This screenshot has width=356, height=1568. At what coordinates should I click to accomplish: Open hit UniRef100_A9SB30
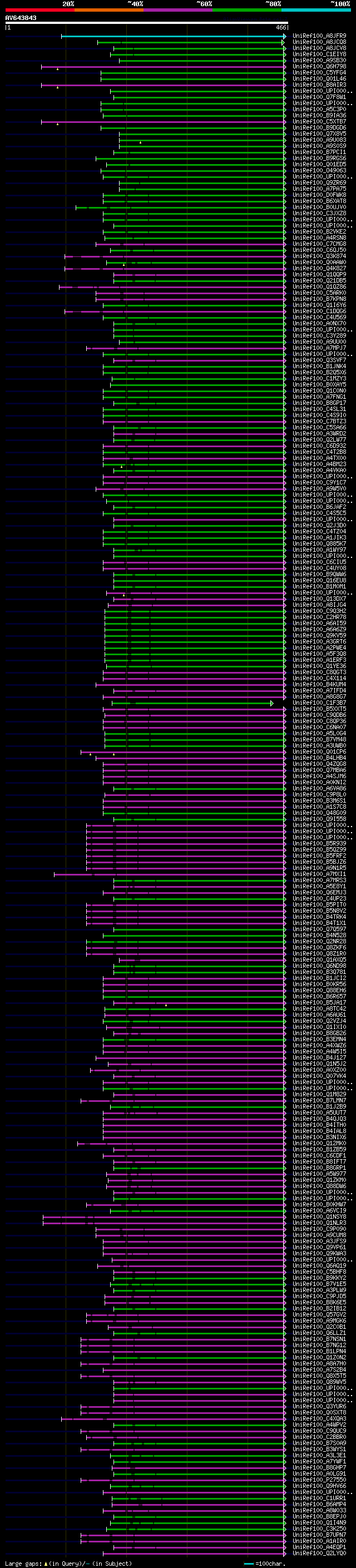(319, 61)
